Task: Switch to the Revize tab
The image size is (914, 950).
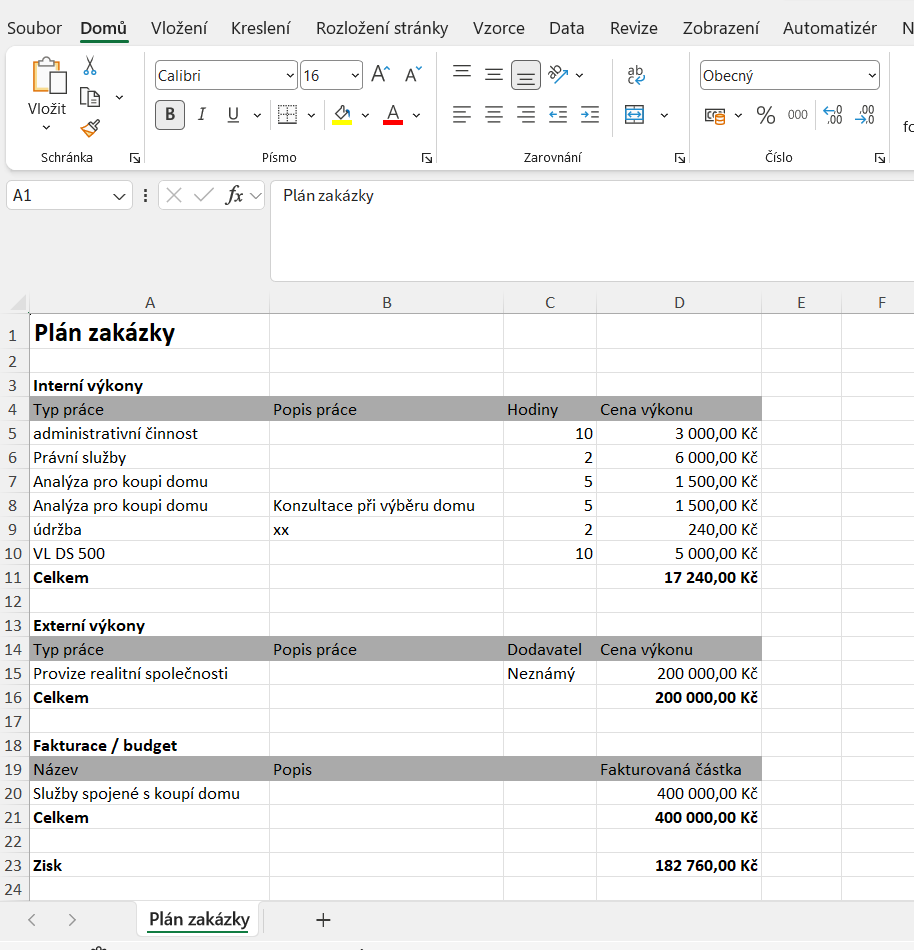Action: pos(634,28)
